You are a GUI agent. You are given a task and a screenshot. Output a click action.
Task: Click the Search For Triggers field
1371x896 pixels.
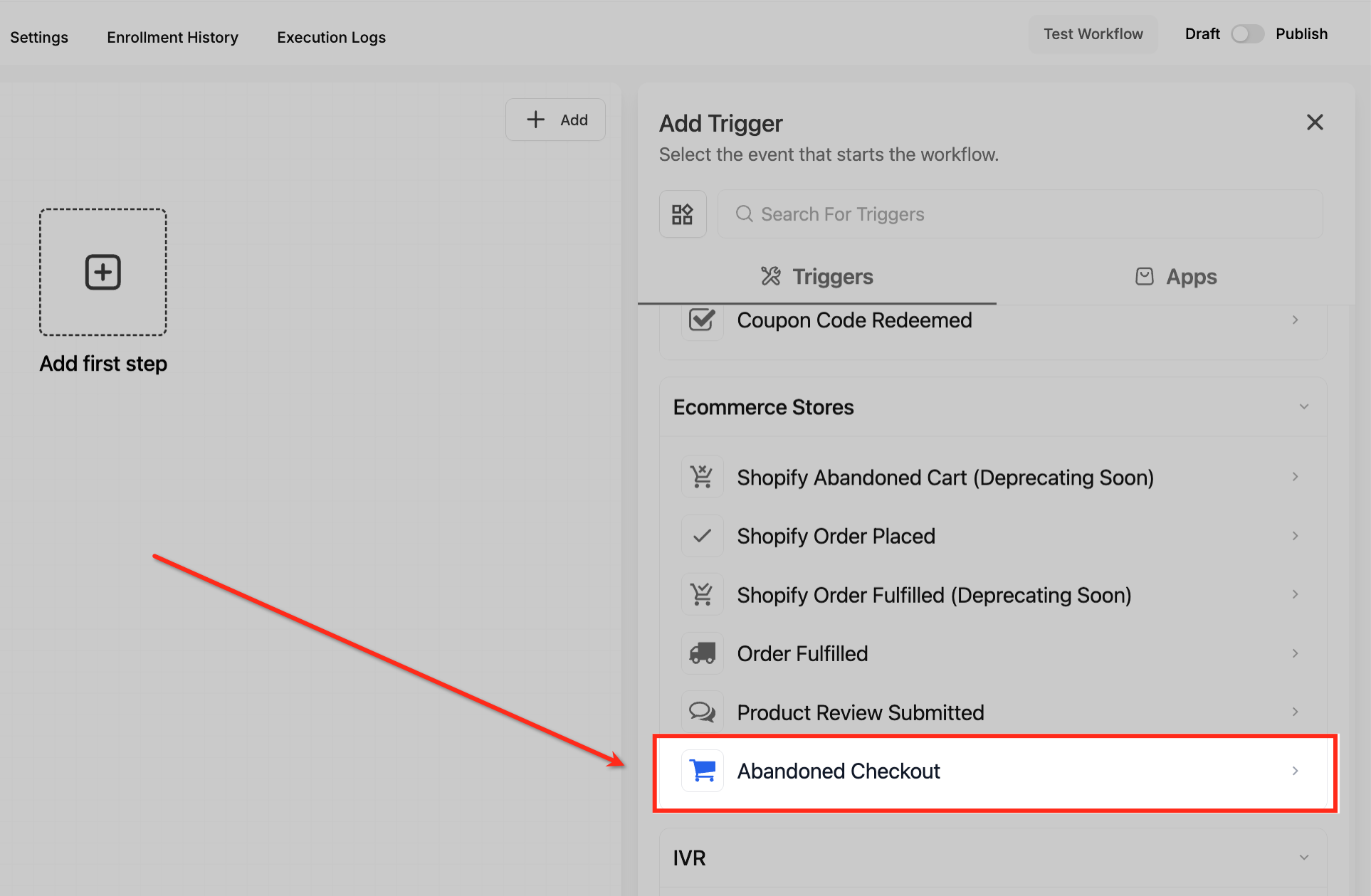coord(1019,214)
